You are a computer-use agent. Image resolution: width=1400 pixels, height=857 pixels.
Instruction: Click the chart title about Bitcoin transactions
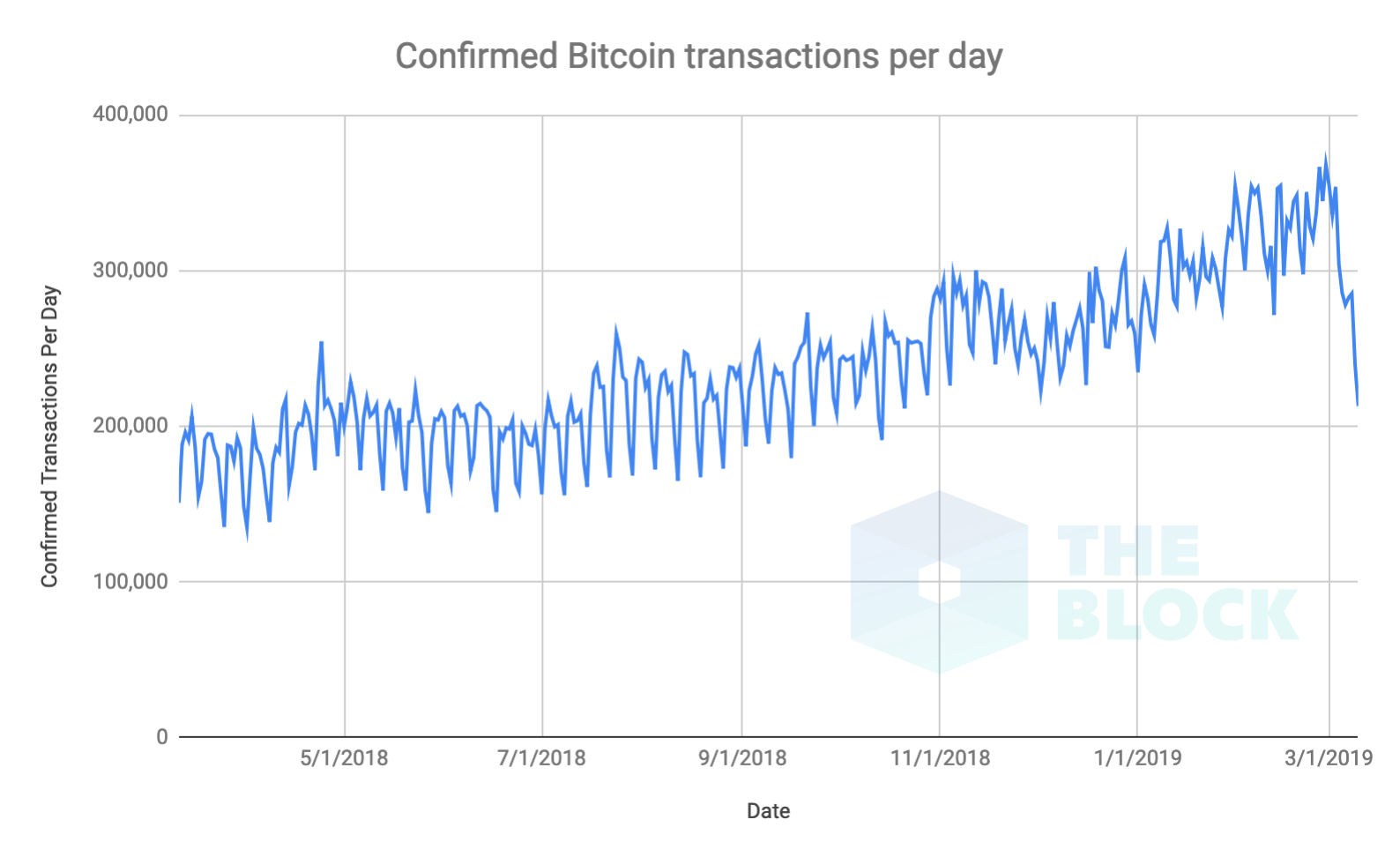[698, 56]
